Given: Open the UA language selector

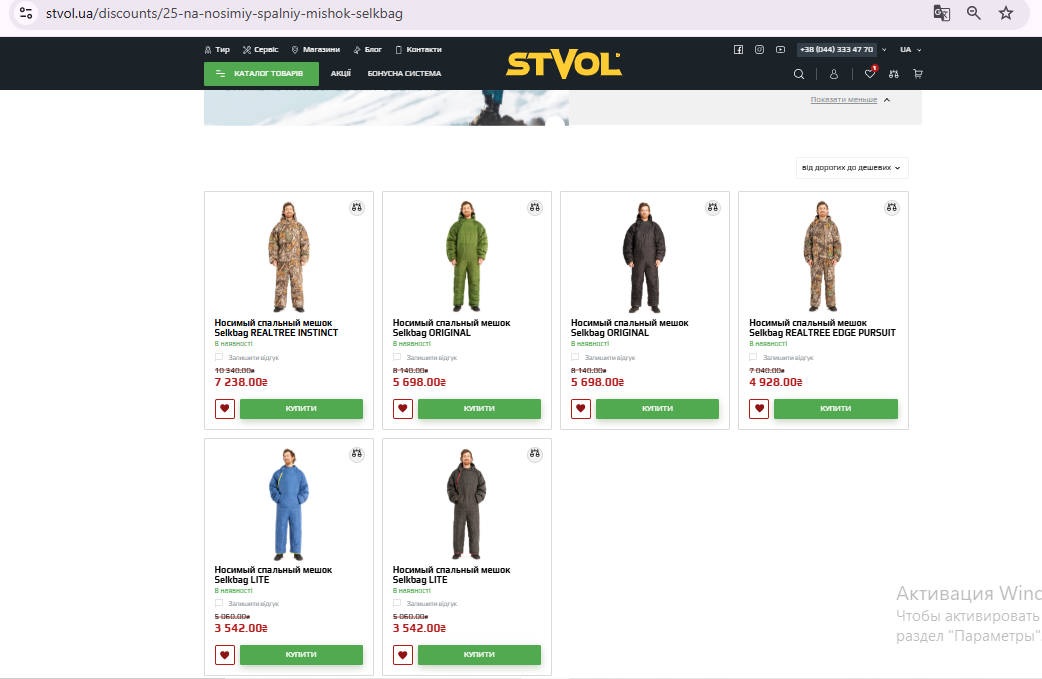Looking at the screenshot, I should (910, 50).
